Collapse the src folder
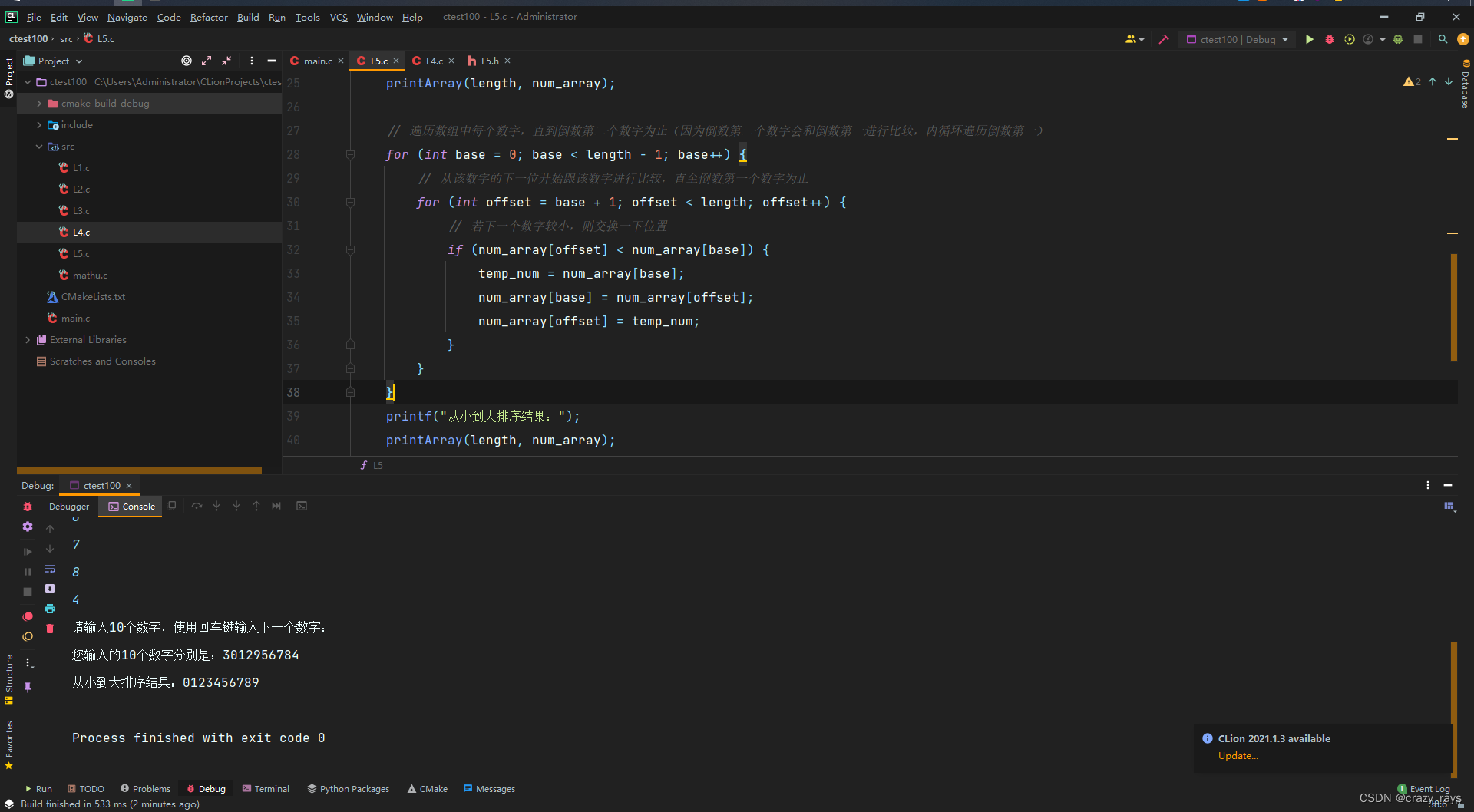The height and width of the screenshot is (812, 1474). click(x=39, y=146)
